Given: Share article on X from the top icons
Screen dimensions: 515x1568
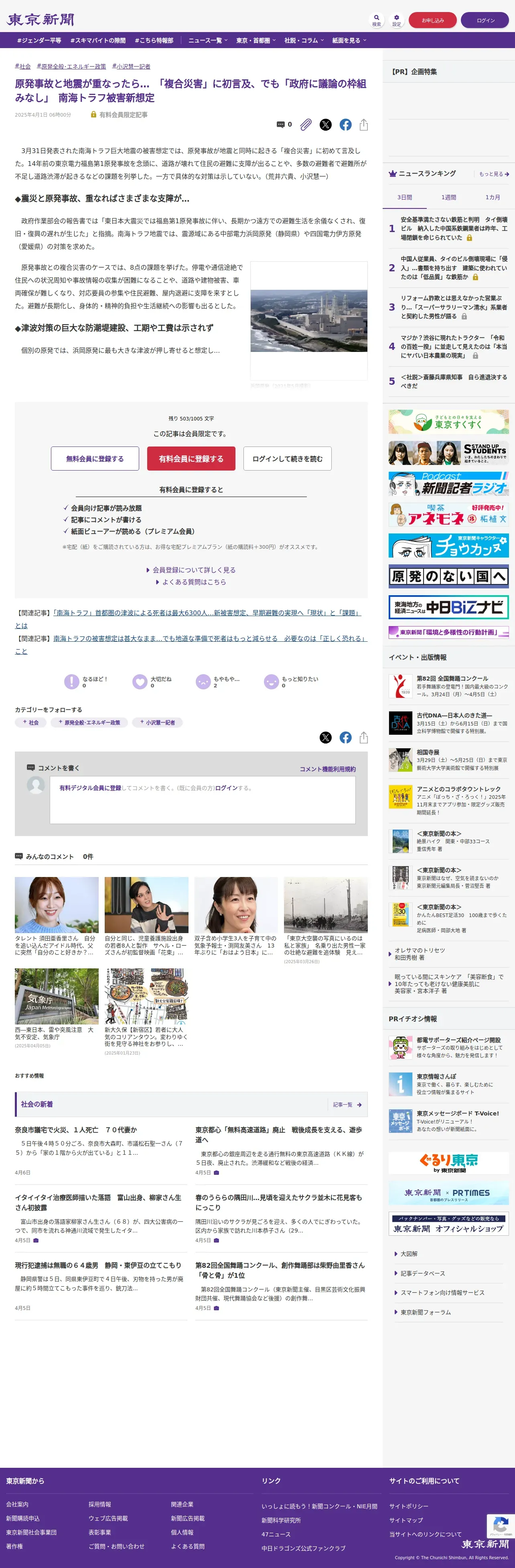Looking at the screenshot, I should [325, 124].
